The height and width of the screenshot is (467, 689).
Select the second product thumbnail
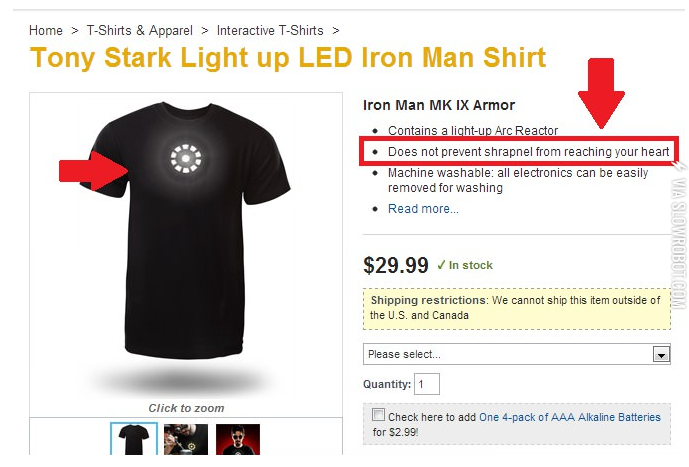185,440
